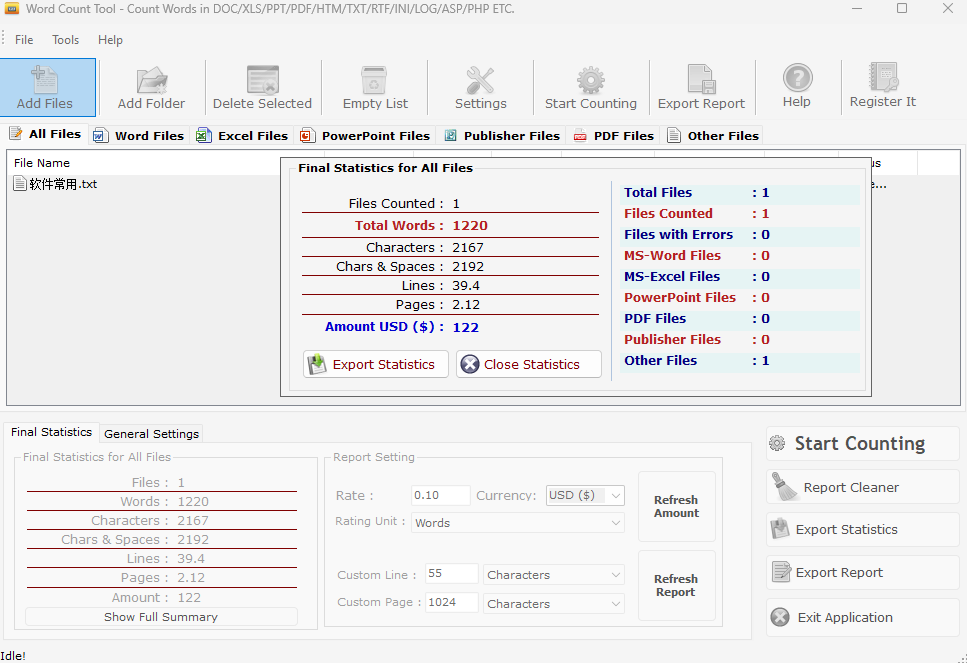Click the Pages 2.12 popup value
The image size is (967, 663).
(466, 305)
